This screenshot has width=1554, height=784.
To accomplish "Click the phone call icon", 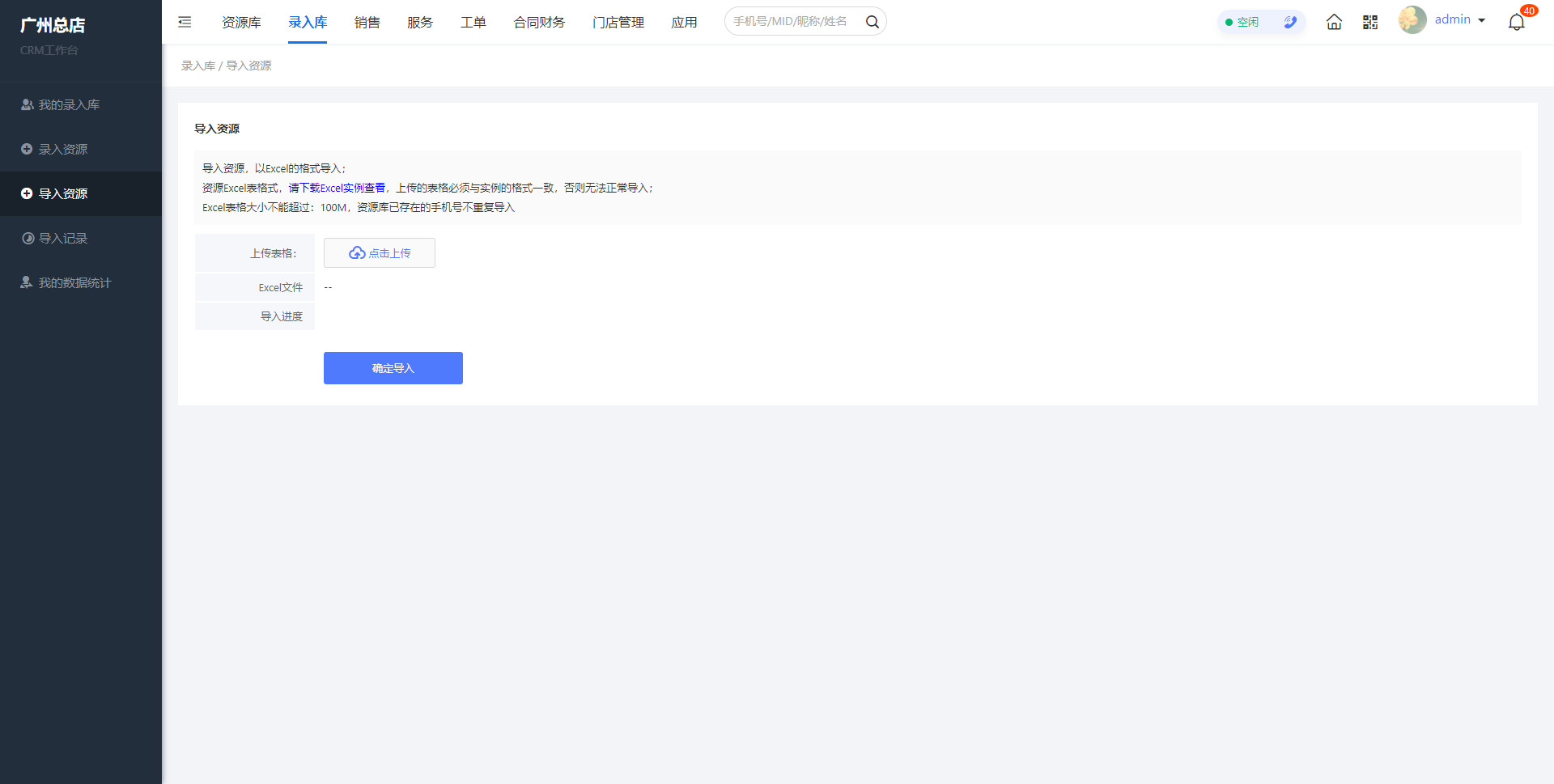I will pos(1289,22).
